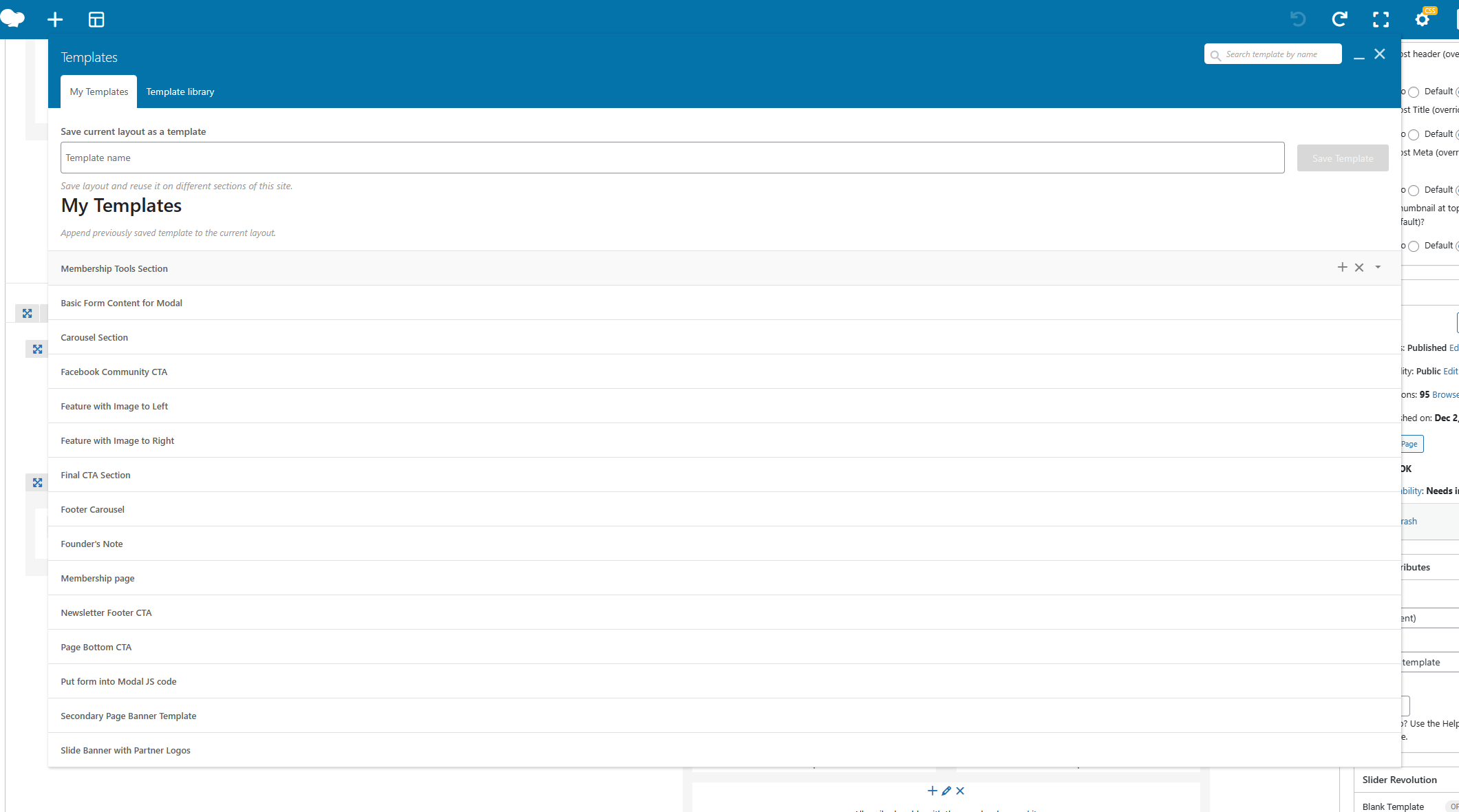Screen dimensions: 1459x812
Task: Select Feature with Image to Left template
Action: tap(725, 406)
